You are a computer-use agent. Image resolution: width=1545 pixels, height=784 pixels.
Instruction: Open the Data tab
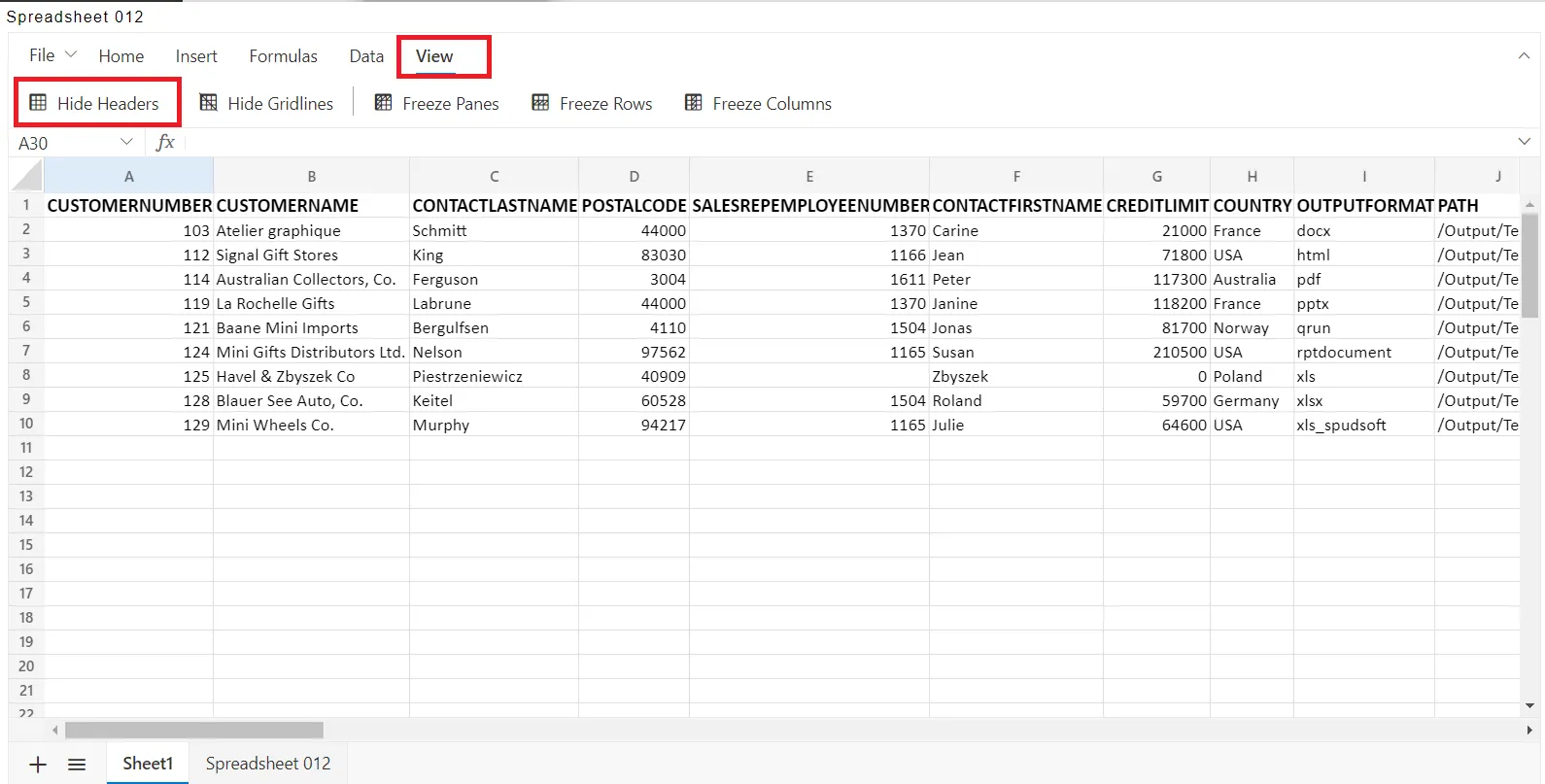point(366,56)
